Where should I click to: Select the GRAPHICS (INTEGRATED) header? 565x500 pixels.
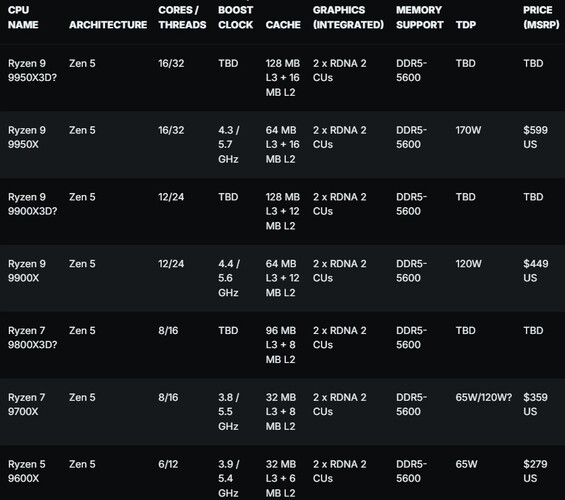point(348,17)
